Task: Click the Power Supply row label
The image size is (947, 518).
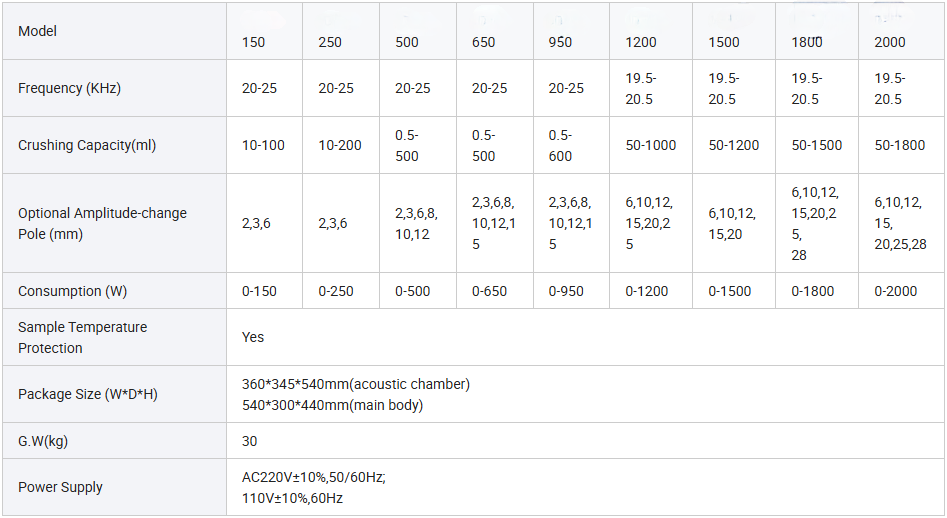Action: (60, 487)
